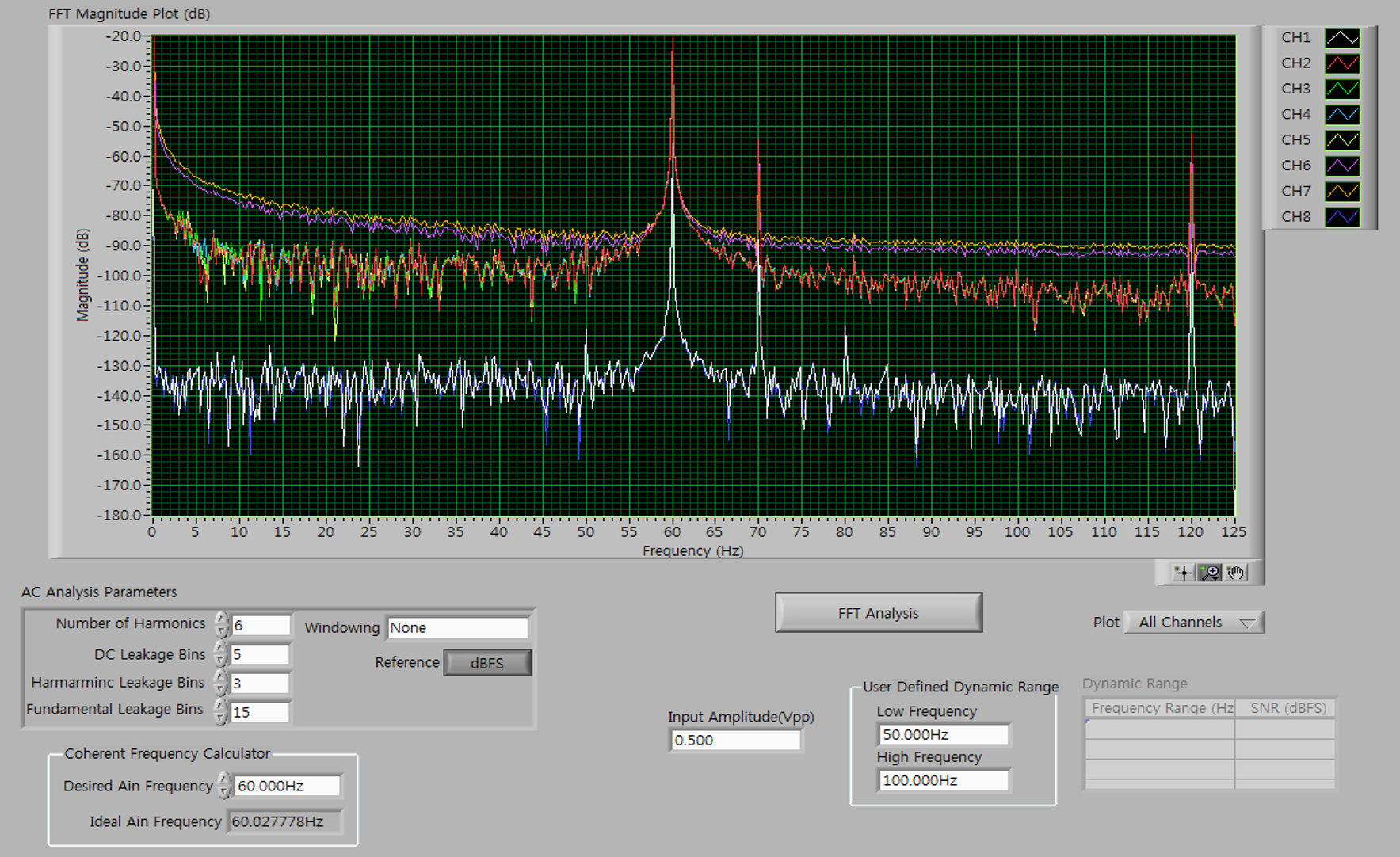Select the graph panning hand tool

(1235, 573)
